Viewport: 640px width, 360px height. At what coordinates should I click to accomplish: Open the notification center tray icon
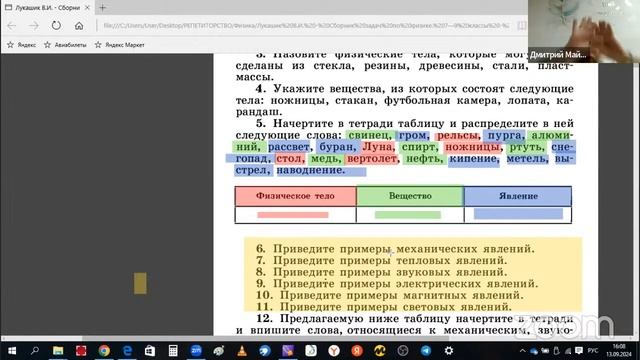pyautogui.click(x=579, y=351)
